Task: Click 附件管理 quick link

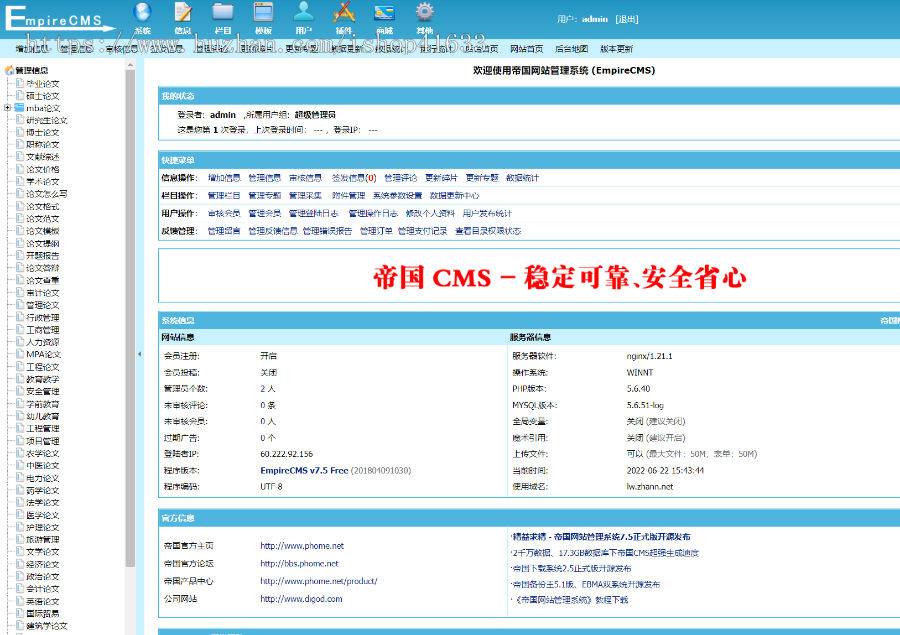Action: click(348, 196)
